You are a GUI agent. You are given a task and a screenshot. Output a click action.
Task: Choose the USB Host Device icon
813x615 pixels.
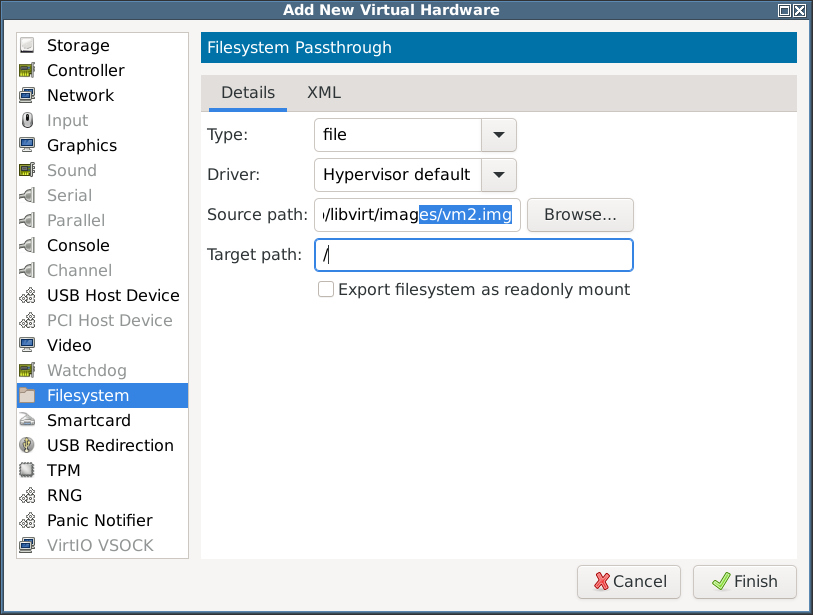tap(27, 295)
